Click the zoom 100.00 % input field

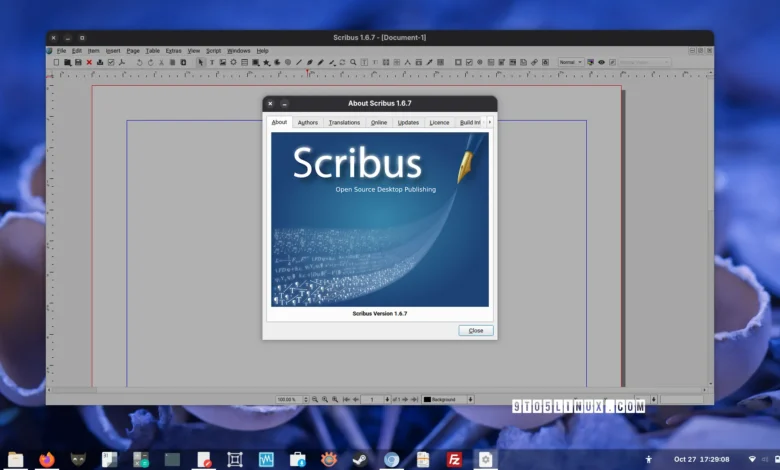pos(289,399)
